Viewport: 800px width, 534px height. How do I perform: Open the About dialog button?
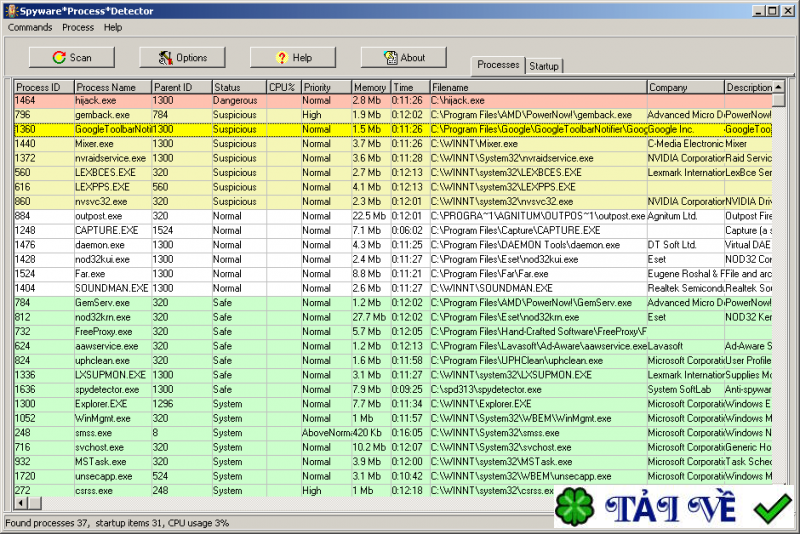pos(403,58)
